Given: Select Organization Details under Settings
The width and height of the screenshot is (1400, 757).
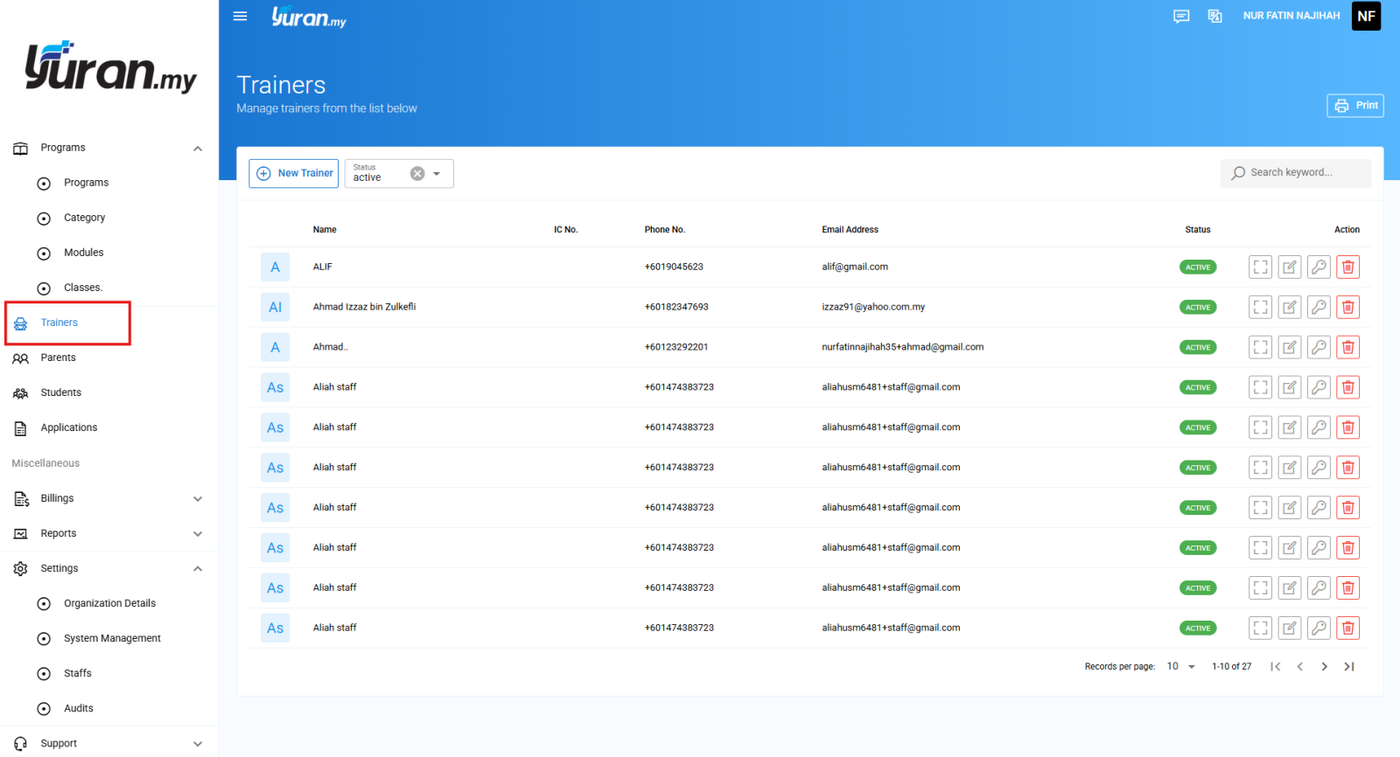Looking at the screenshot, I should (x=109, y=603).
